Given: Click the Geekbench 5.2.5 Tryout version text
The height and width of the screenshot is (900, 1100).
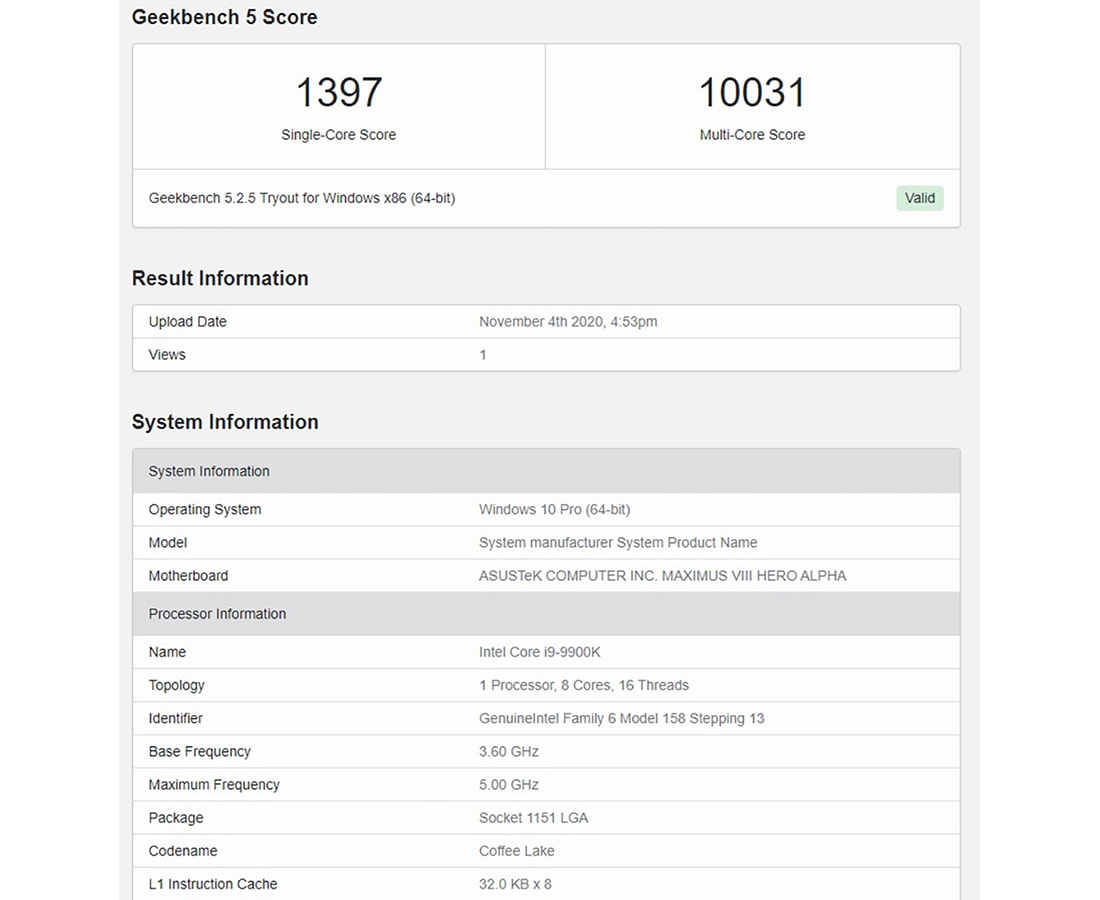Looking at the screenshot, I should (302, 198).
